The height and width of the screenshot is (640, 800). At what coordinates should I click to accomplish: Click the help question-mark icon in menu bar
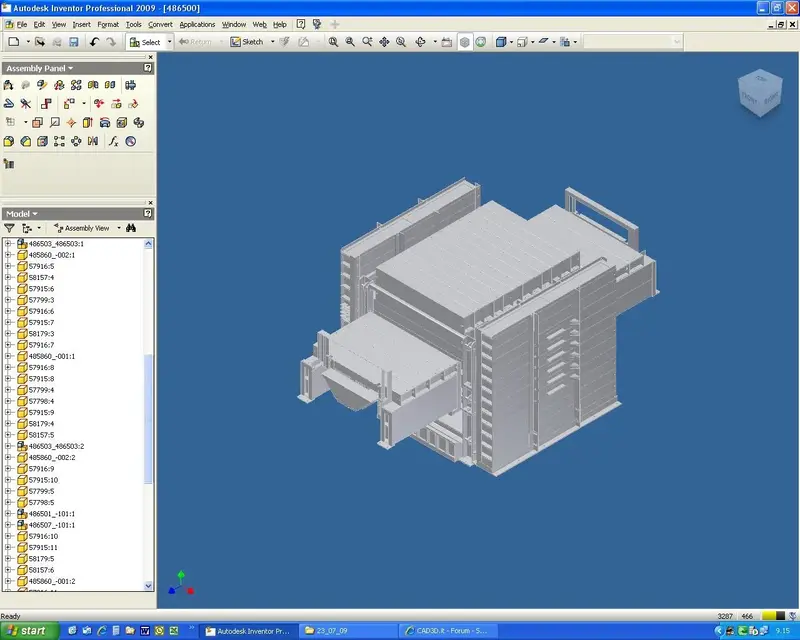click(x=301, y=24)
